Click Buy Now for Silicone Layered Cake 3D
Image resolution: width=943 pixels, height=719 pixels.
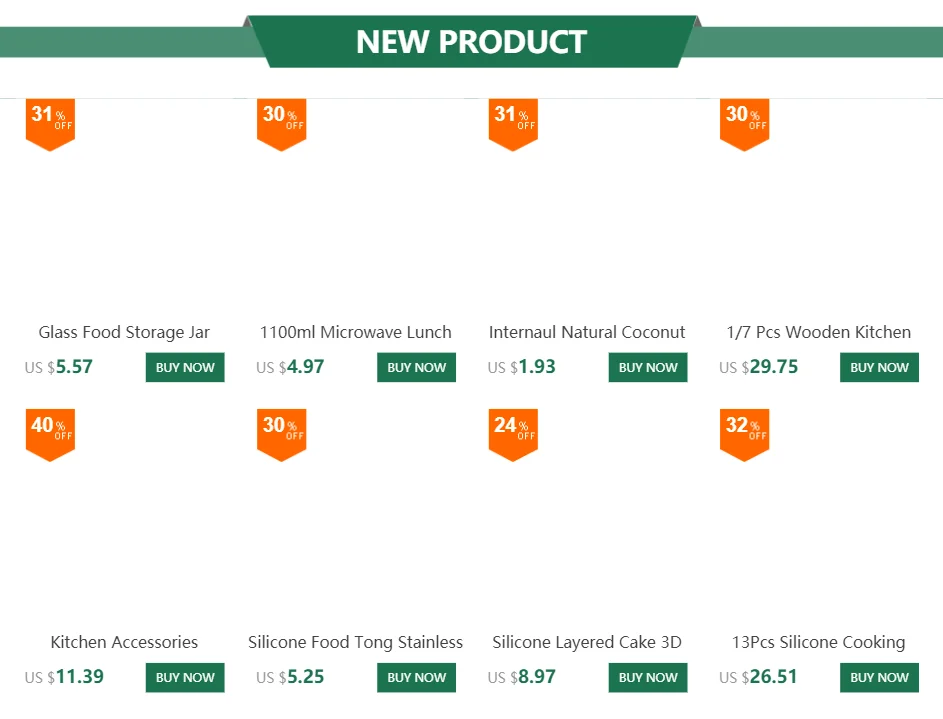click(x=648, y=677)
